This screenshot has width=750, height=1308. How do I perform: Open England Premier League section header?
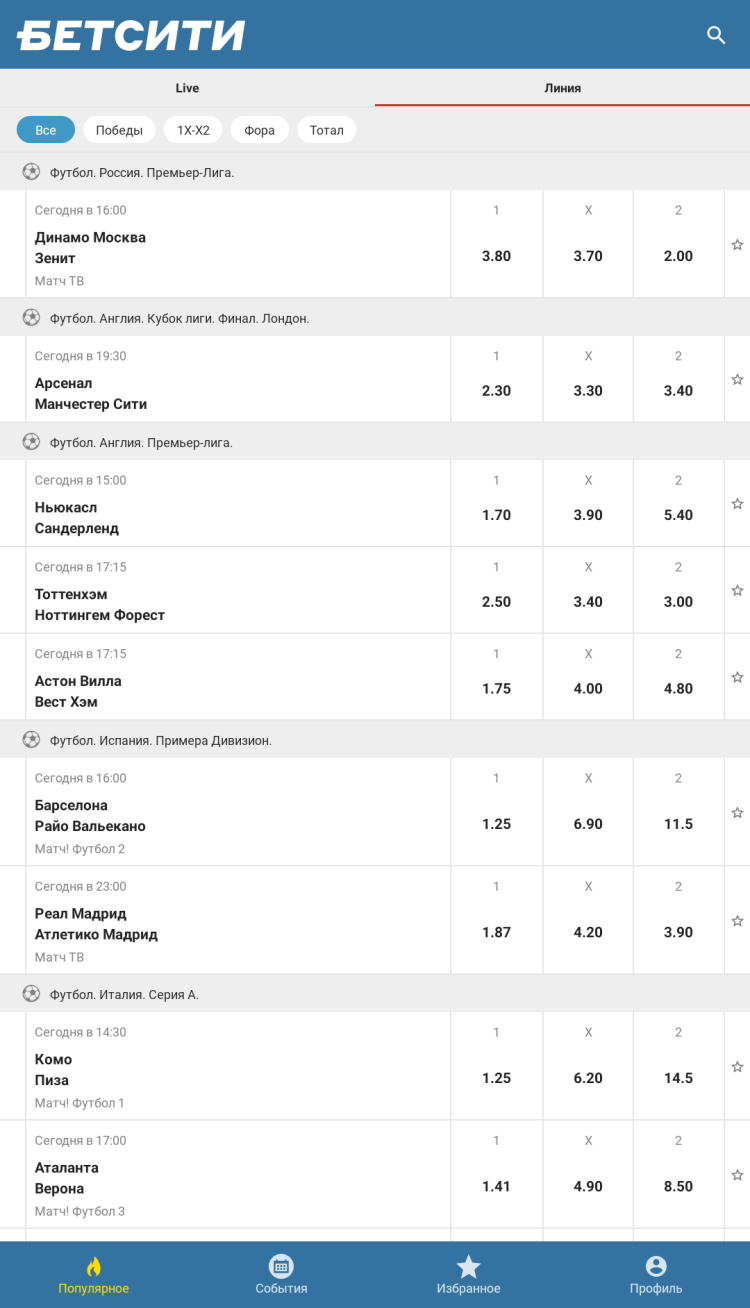pyautogui.click(x=141, y=442)
